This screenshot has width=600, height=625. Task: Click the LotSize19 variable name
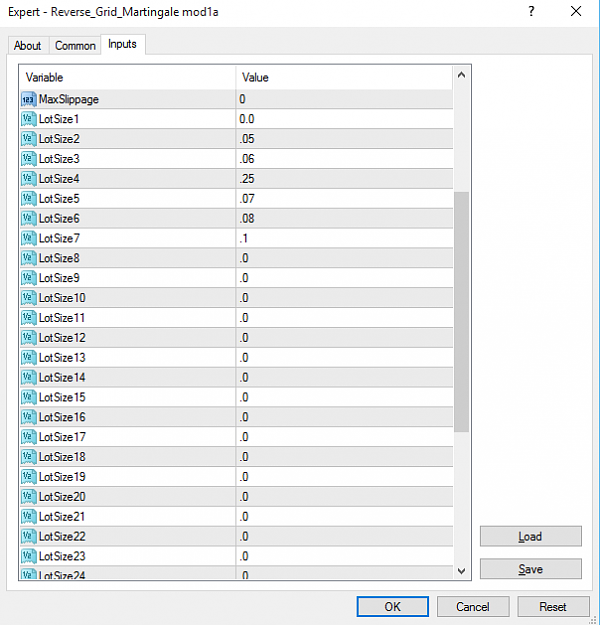[x=62, y=477]
